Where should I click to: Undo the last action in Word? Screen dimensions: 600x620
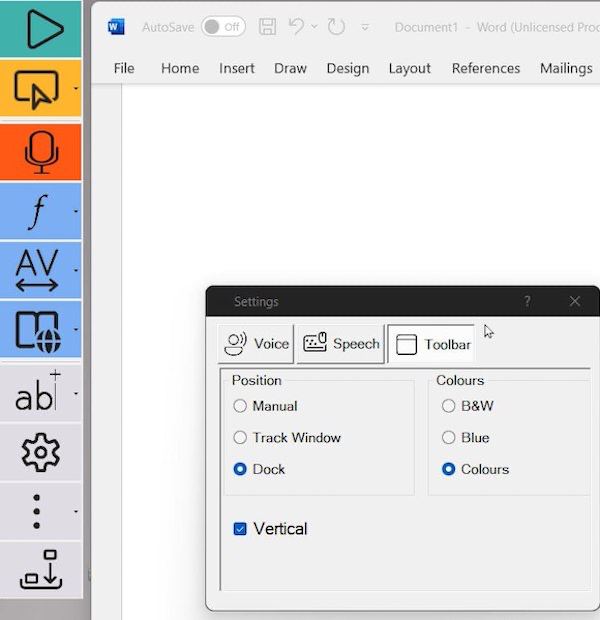click(296, 26)
